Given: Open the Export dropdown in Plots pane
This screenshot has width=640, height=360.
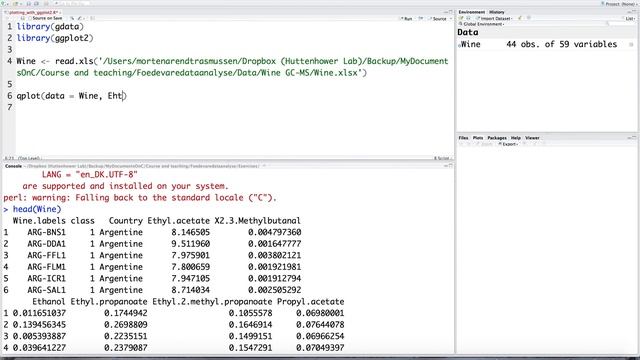Looking at the screenshot, I should point(508,144).
